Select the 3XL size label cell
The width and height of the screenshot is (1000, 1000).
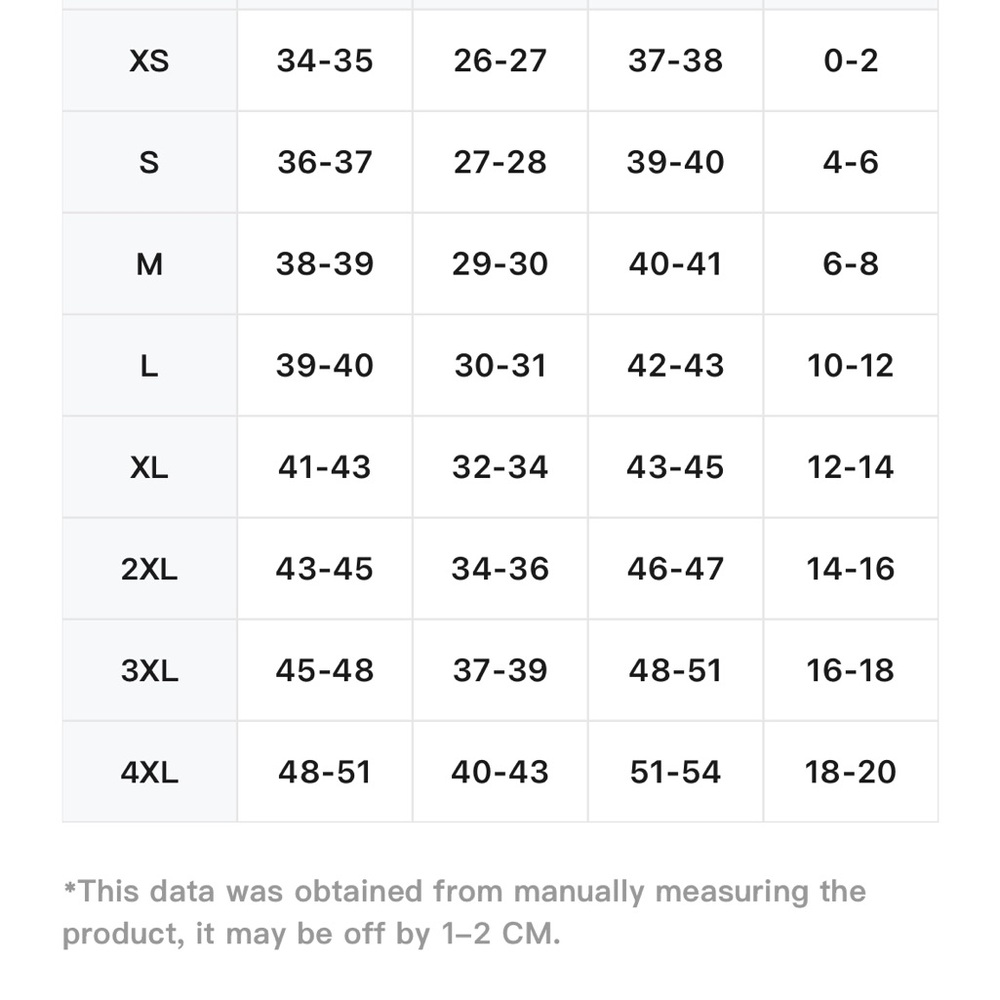coord(149,670)
